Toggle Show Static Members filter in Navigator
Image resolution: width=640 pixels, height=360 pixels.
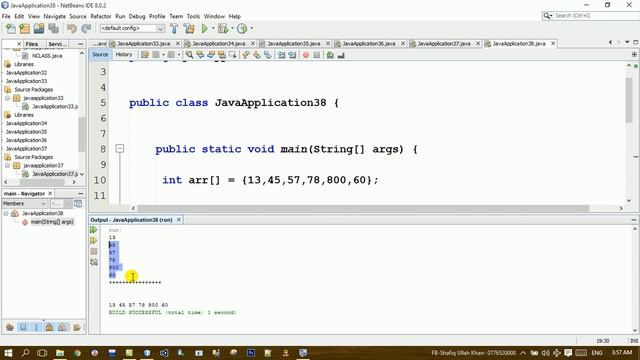click(x=36, y=327)
